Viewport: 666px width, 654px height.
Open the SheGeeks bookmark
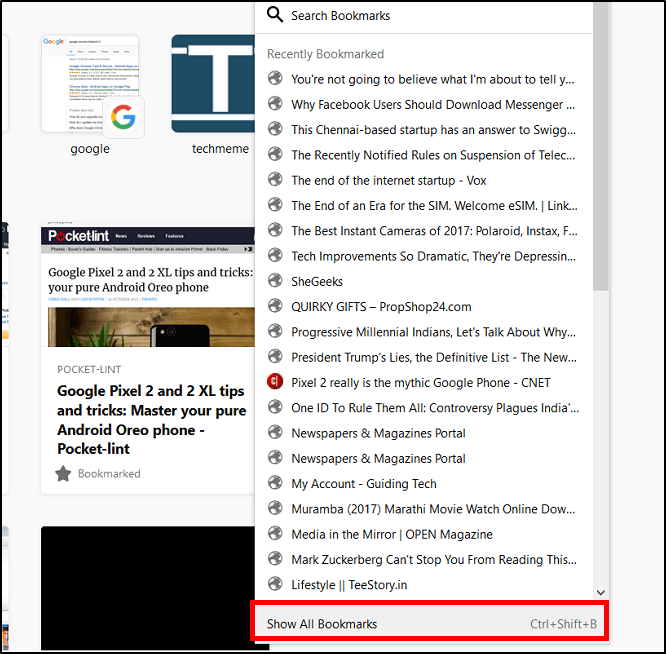423,281
